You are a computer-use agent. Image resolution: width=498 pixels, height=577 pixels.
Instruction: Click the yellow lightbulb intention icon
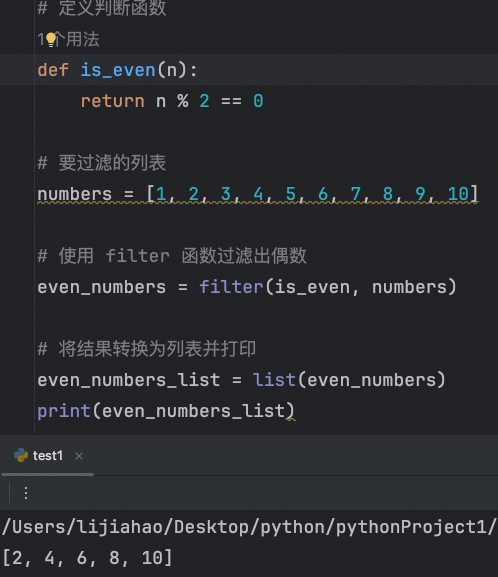(51, 40)
